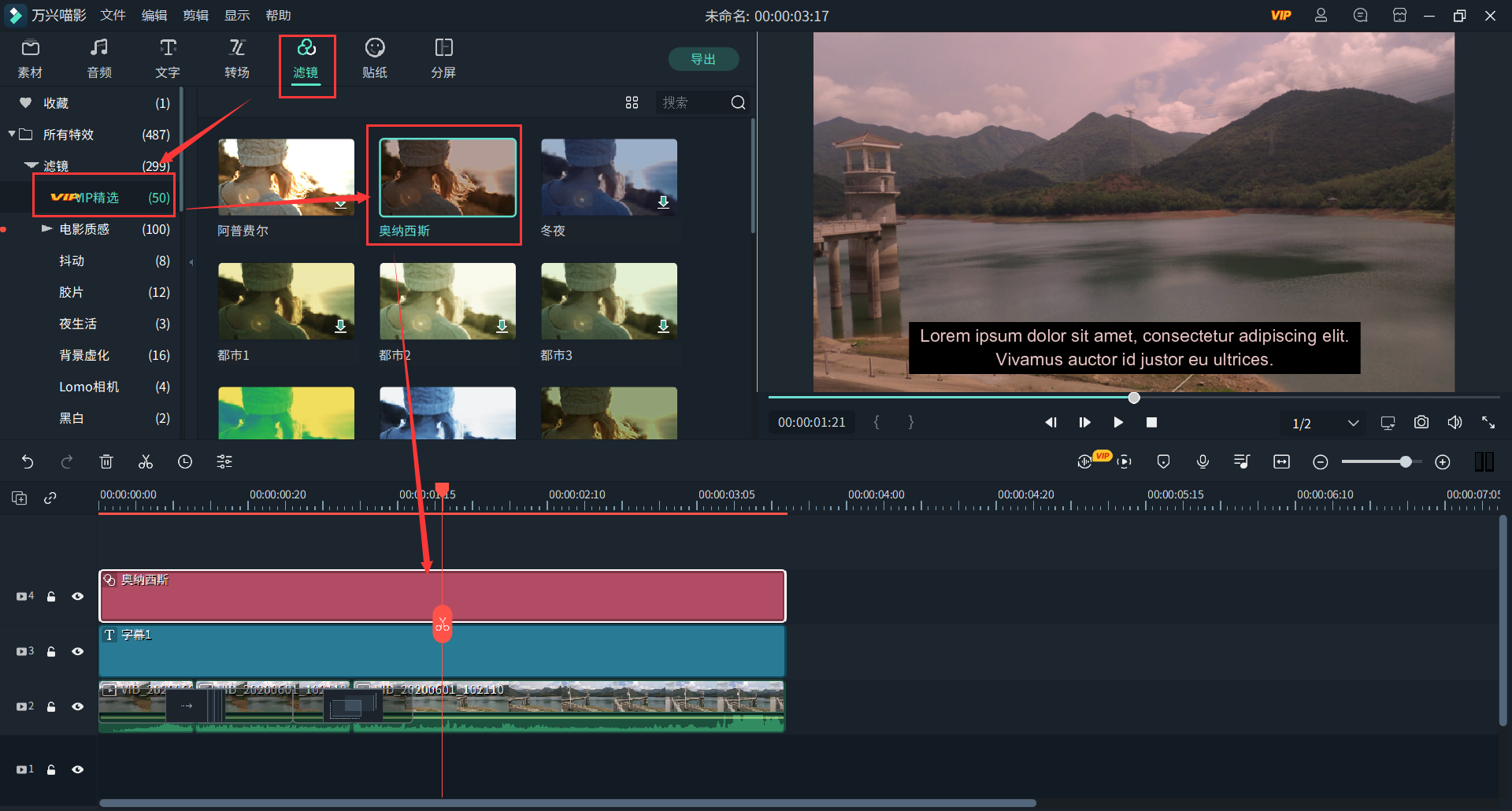Viewport: 1512px width, 811px height.
Task: Toggle lock on track 3
Action: coord(51,652)
